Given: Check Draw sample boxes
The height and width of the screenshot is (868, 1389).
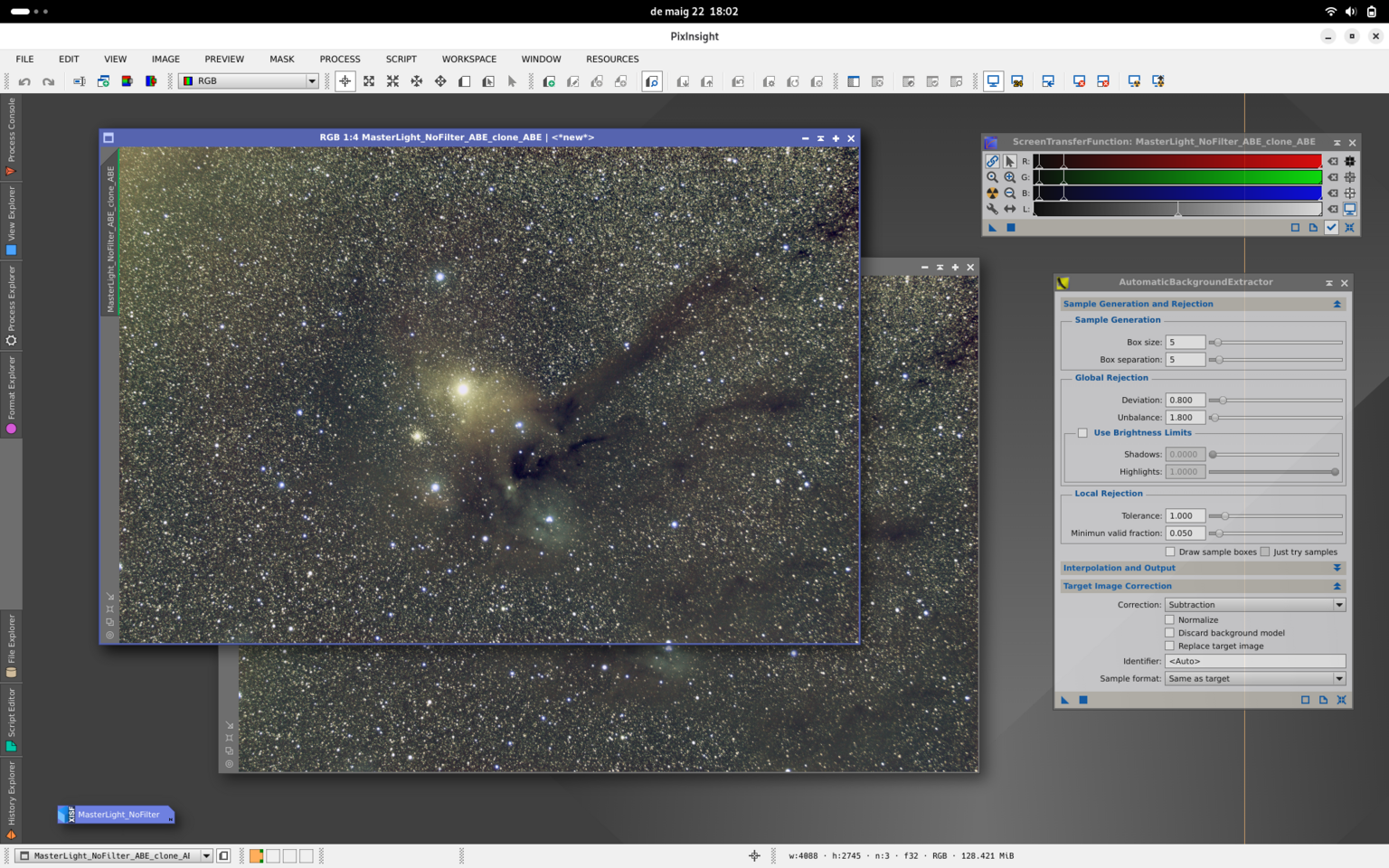Looking at the screenshot, I should click(1170, 552).
